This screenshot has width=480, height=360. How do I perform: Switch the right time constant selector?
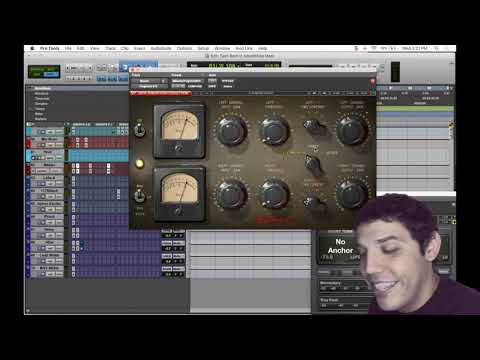coord(314,202)
